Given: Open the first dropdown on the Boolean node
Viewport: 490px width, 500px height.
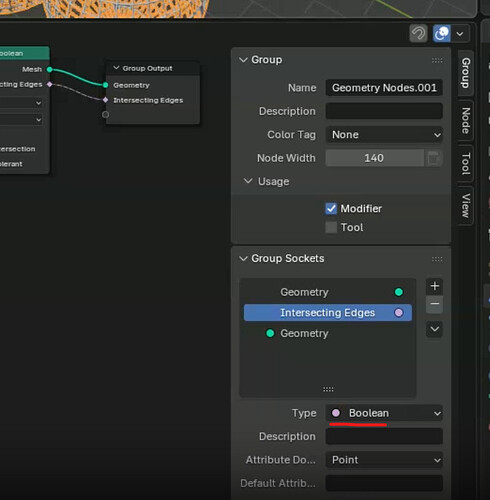Looking at the screenshot, I should click(21, 103).
